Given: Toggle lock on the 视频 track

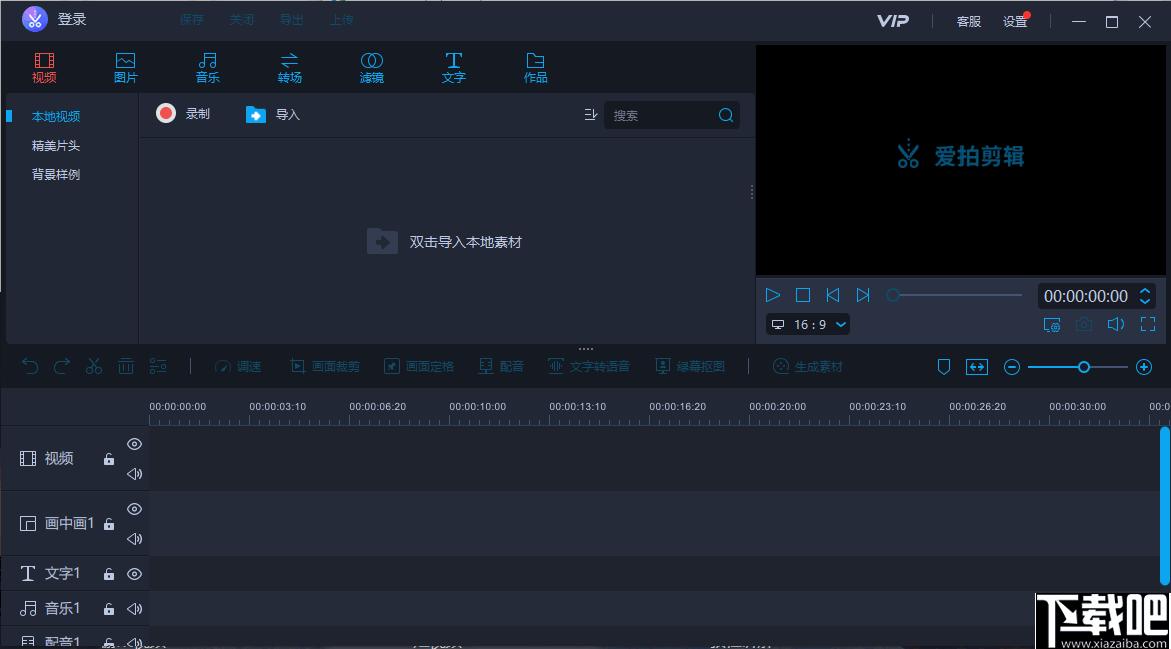Looking at the screenshot, I should click(x=109, y=459).
